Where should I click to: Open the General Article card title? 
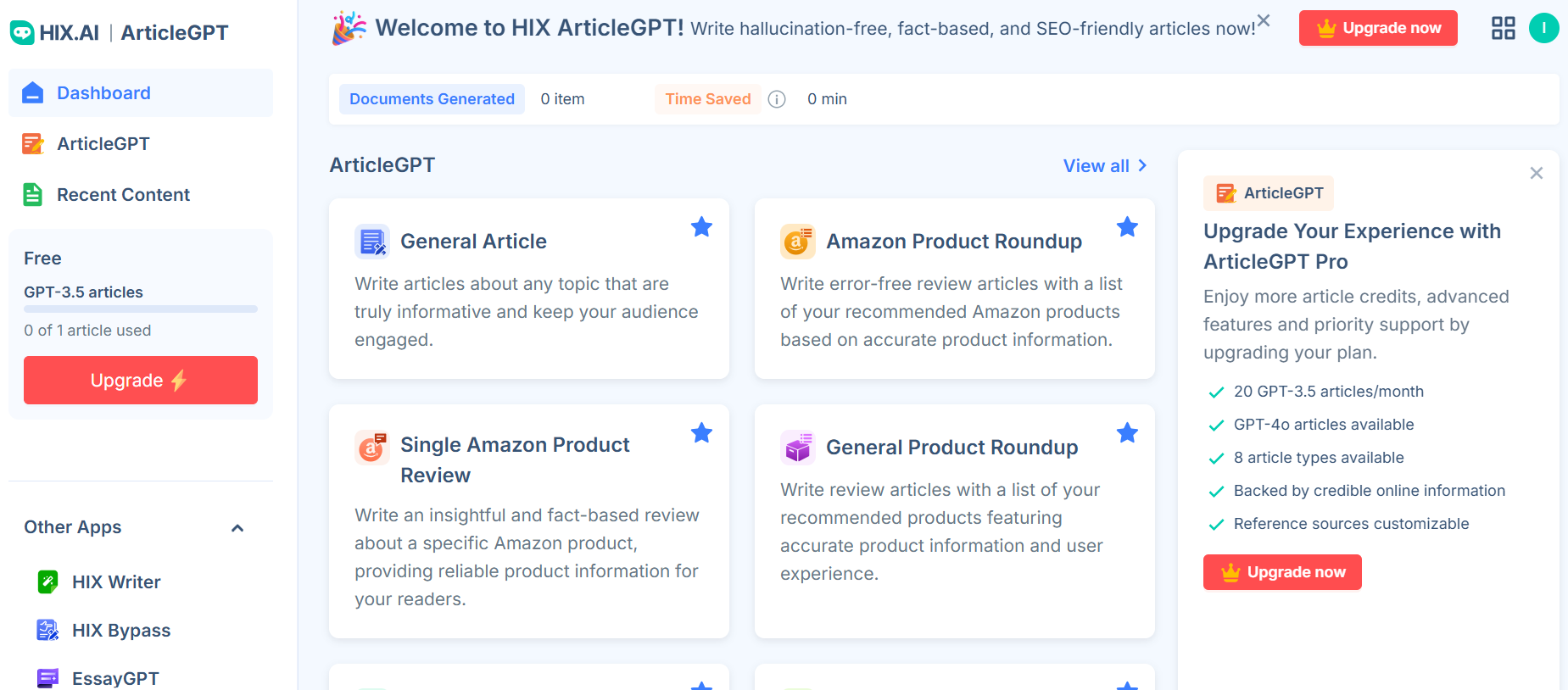pos(473,242)
